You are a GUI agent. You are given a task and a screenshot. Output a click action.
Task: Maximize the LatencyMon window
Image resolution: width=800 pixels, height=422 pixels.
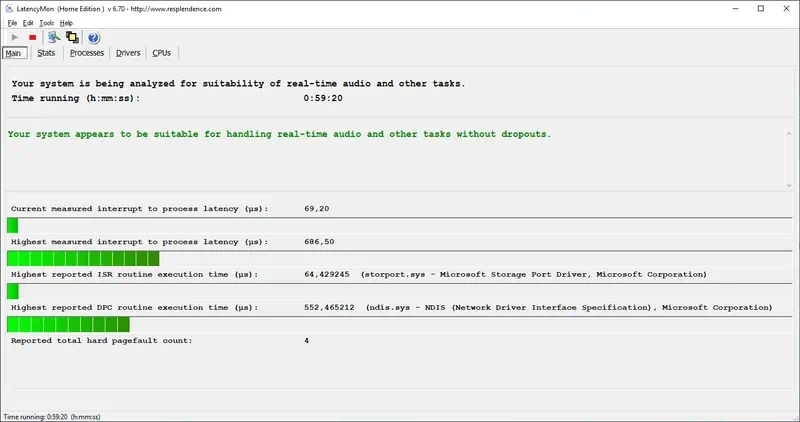pyautogui.click(x=761, y=9)
